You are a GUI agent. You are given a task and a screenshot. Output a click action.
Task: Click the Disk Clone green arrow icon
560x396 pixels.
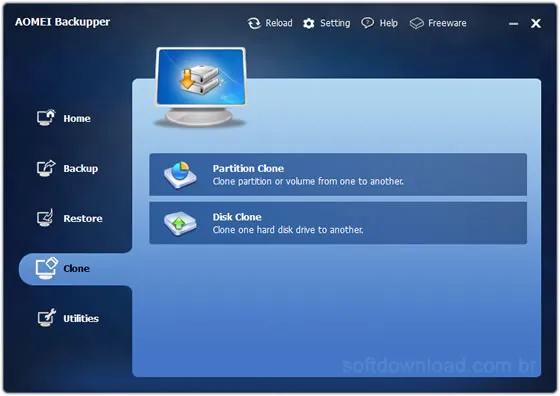[x=180, y=224]
